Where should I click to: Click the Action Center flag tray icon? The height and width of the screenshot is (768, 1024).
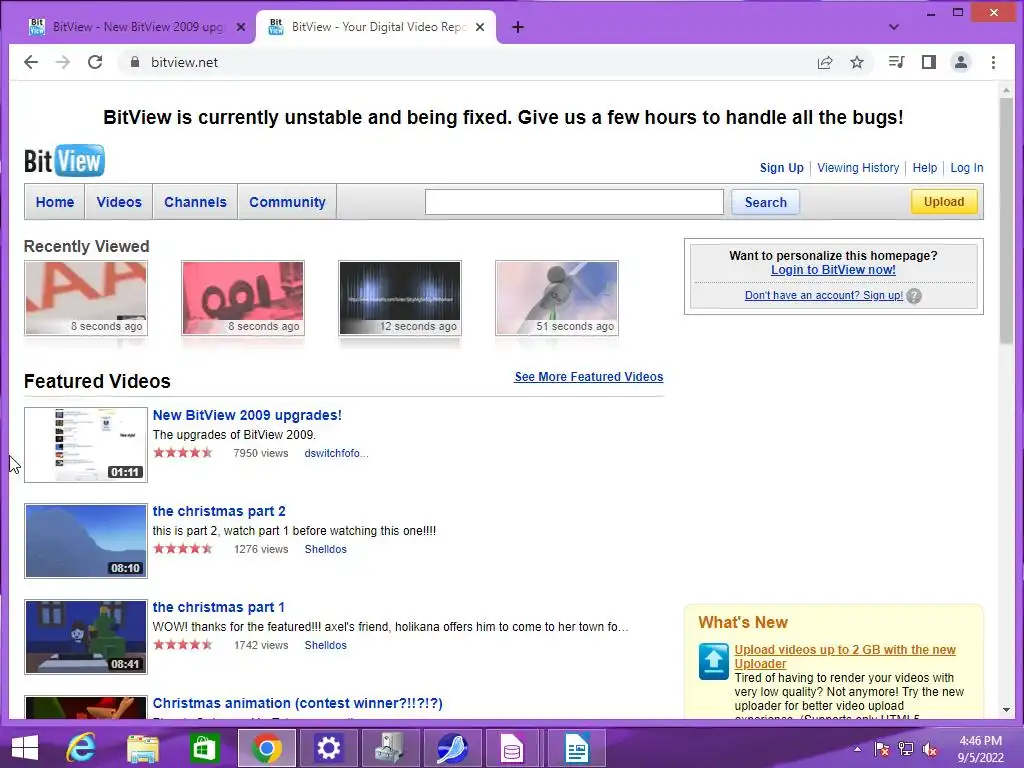(x=882, y=749)
